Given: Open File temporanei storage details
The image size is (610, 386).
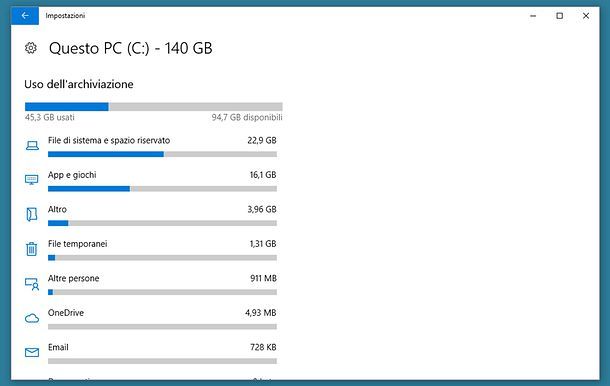Looking at the screenshot, I should [77, 244].
